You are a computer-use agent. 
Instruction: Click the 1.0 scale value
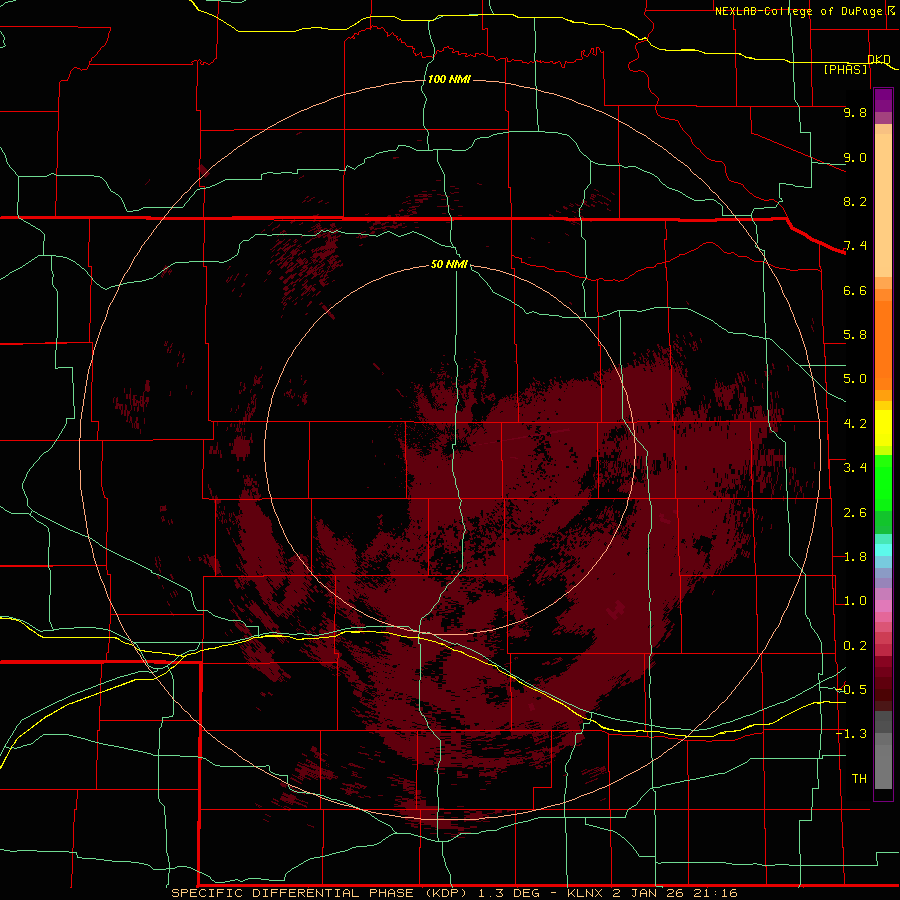coord(855,601)
